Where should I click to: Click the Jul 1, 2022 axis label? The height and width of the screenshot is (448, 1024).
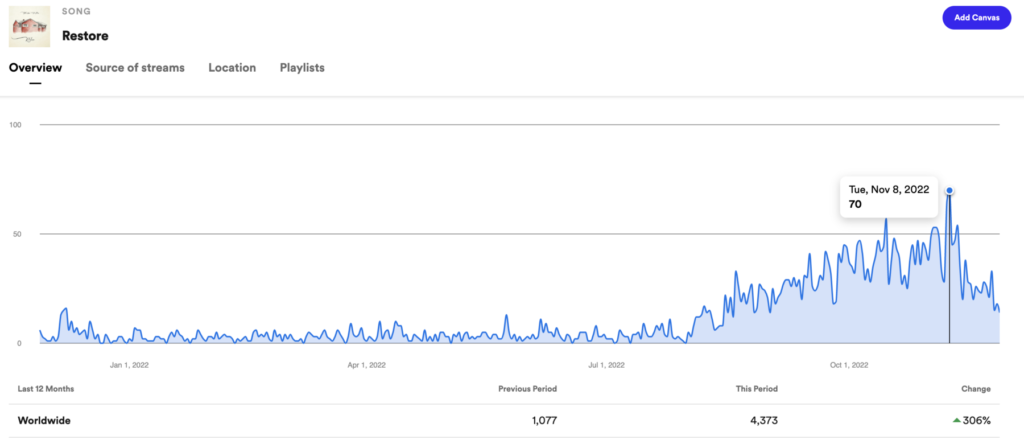(605, 365)
